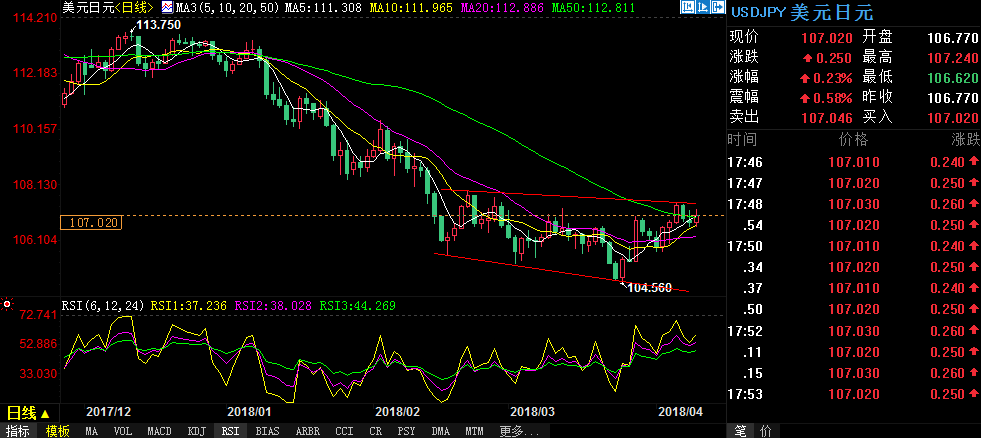
Task: Click the <日线> period label in chart title
Action: 128,8
